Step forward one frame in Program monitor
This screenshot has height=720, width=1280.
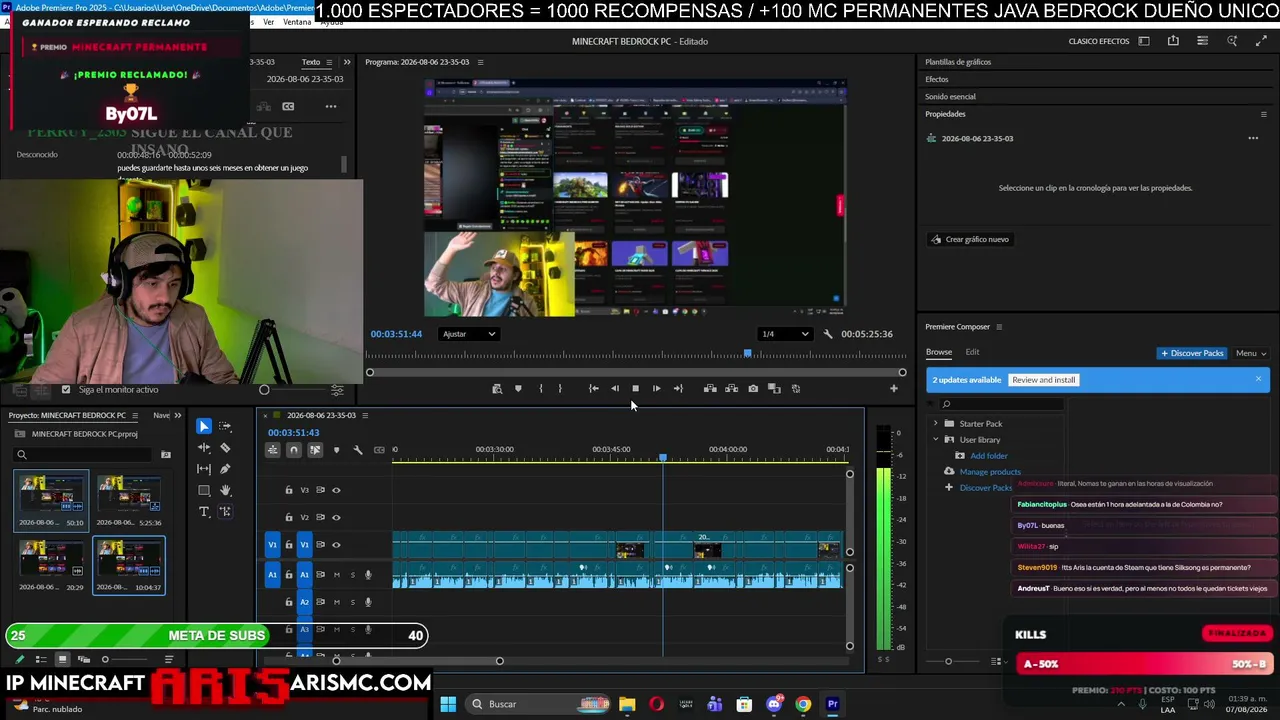(656, 389)
